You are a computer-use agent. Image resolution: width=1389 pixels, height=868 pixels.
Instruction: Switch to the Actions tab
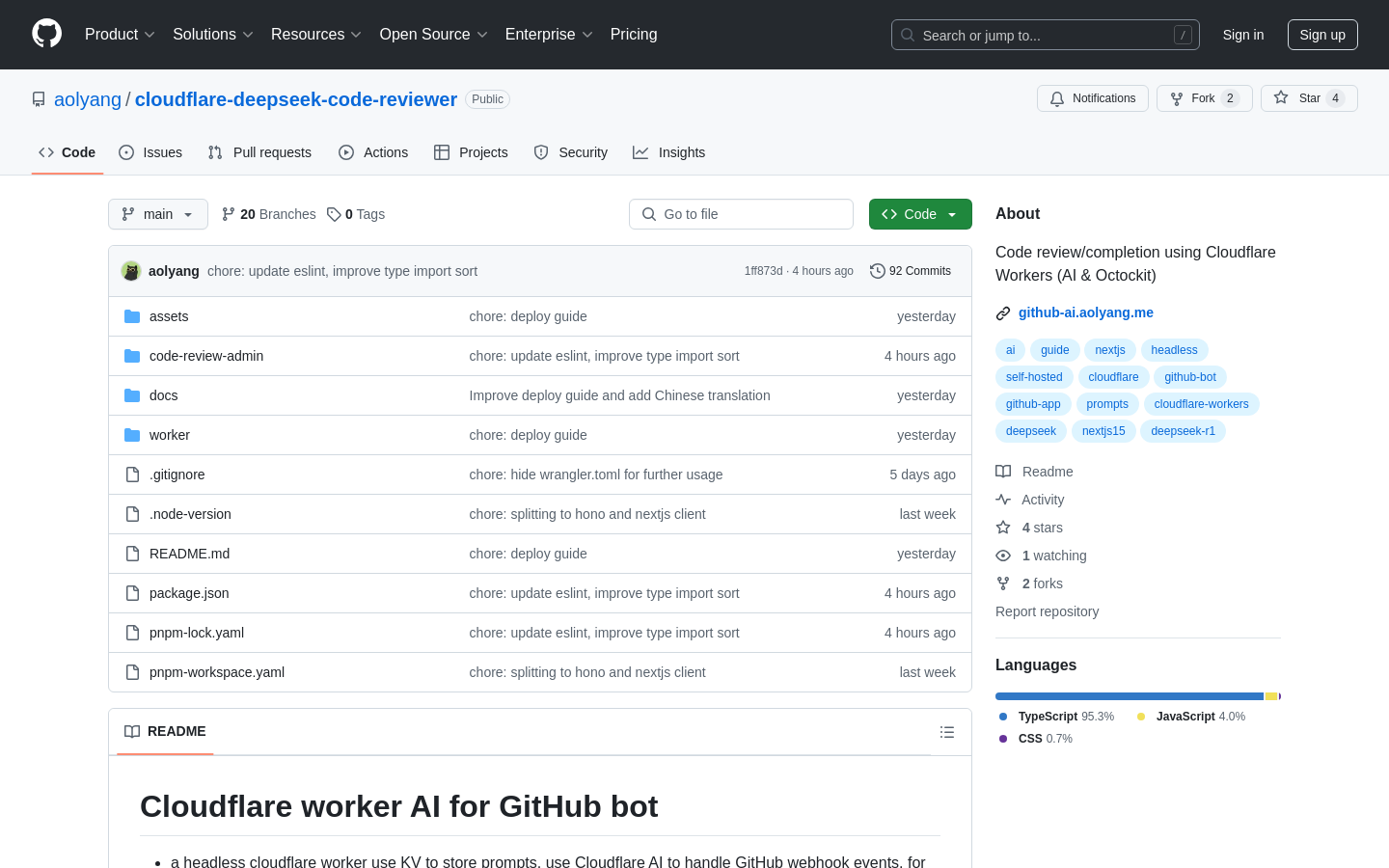(x=373, y=152)
